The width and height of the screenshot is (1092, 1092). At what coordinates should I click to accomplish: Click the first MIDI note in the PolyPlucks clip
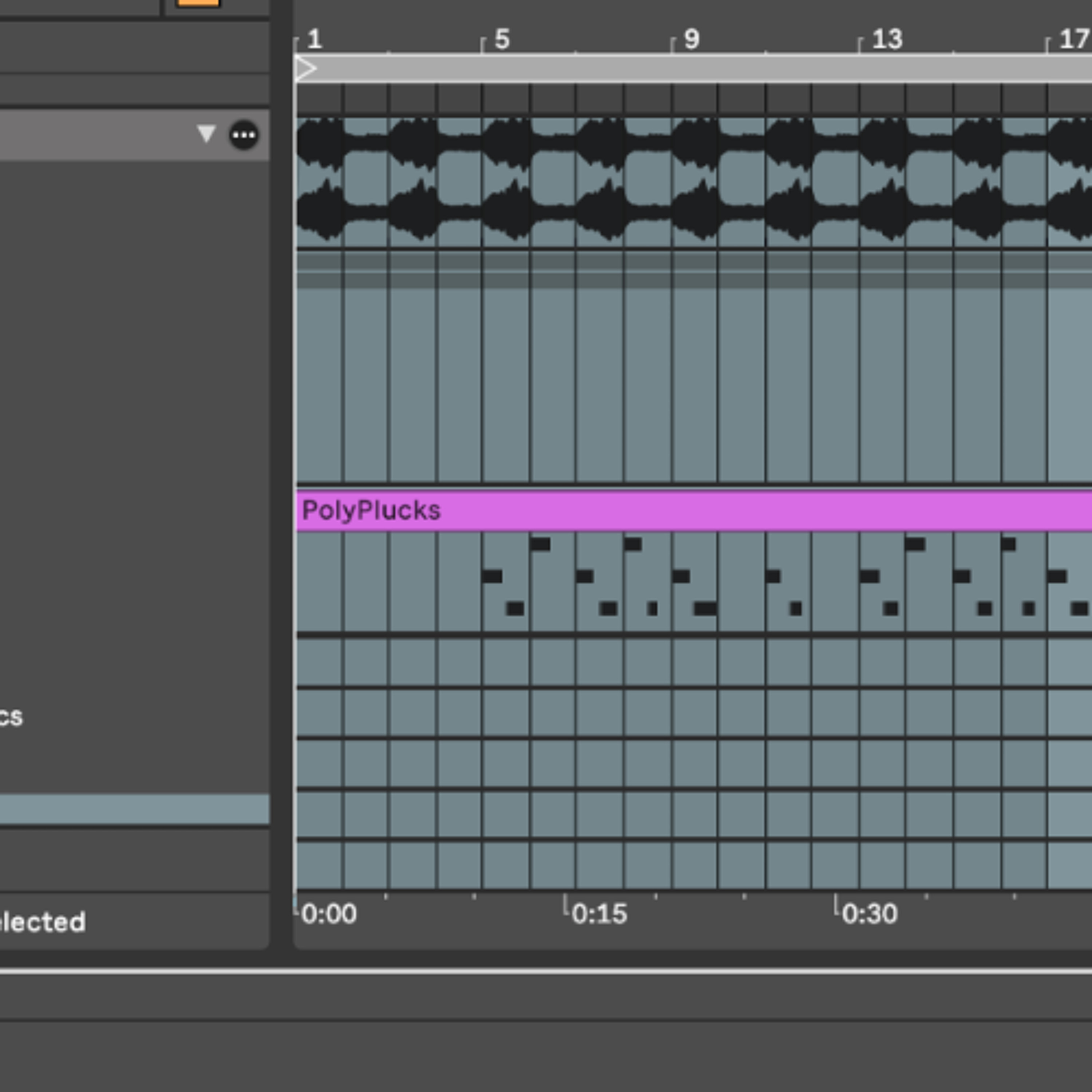(492, 577)
